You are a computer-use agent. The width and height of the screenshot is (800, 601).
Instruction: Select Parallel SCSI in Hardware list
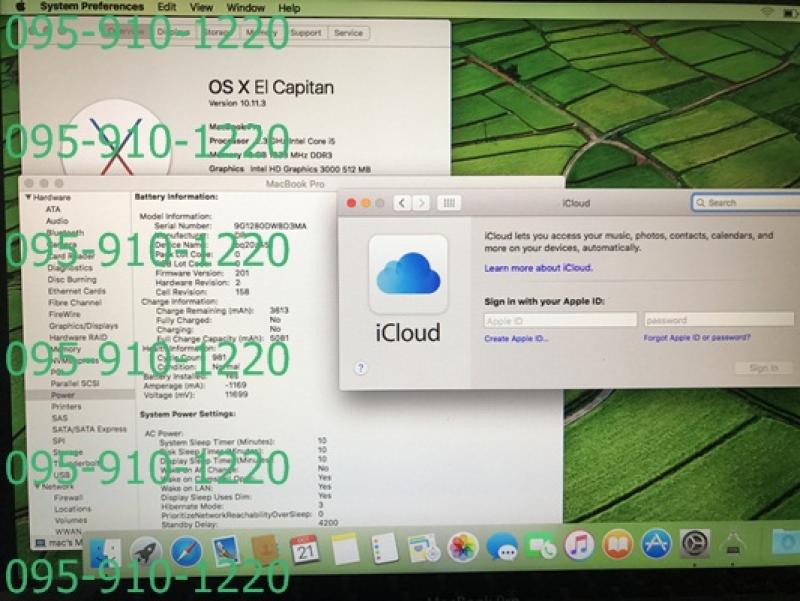[x=75, y=384]
